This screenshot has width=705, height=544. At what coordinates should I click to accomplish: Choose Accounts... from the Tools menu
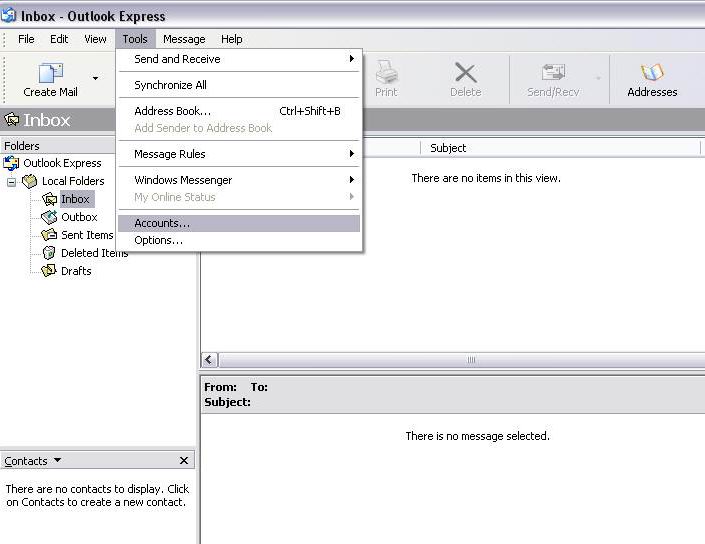(x=162, y=223)
